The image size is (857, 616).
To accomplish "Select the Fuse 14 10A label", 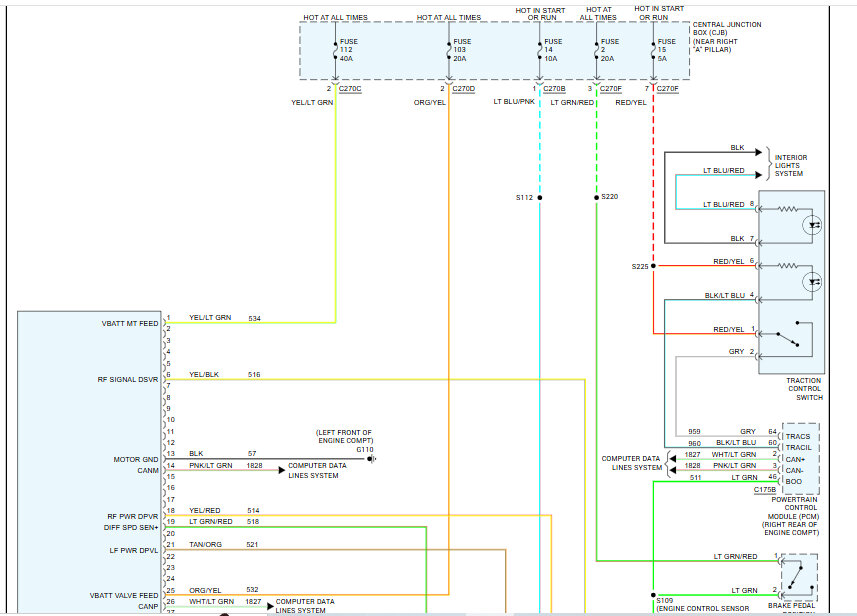I will pos(553,50).
